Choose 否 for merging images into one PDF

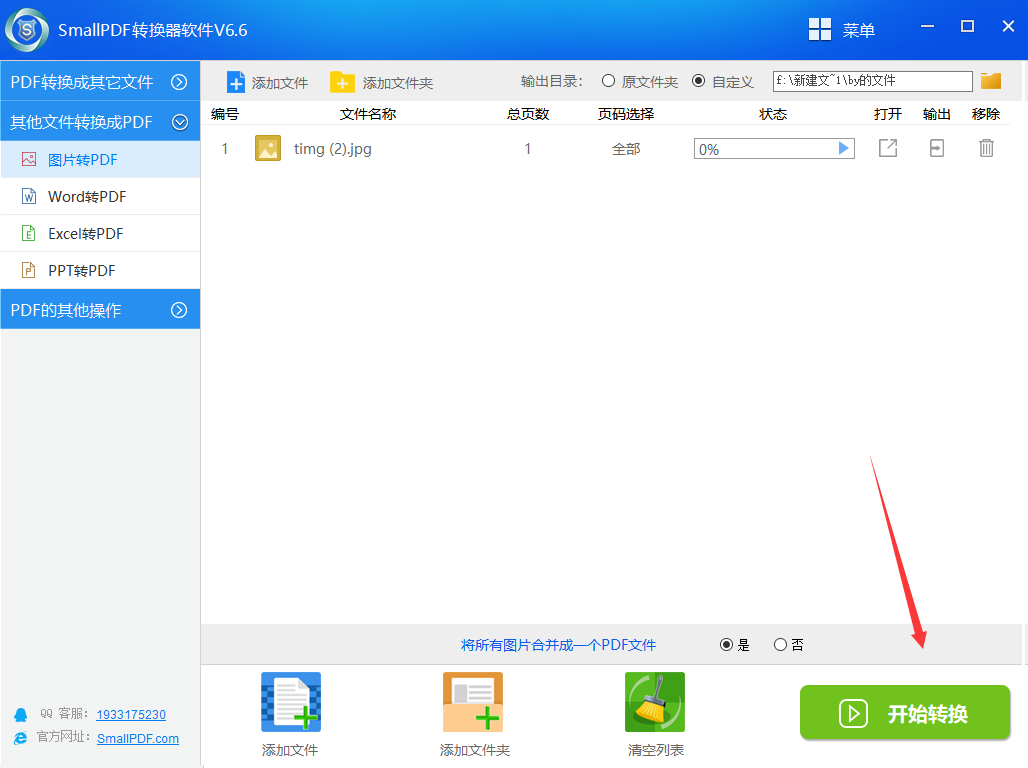780,645
